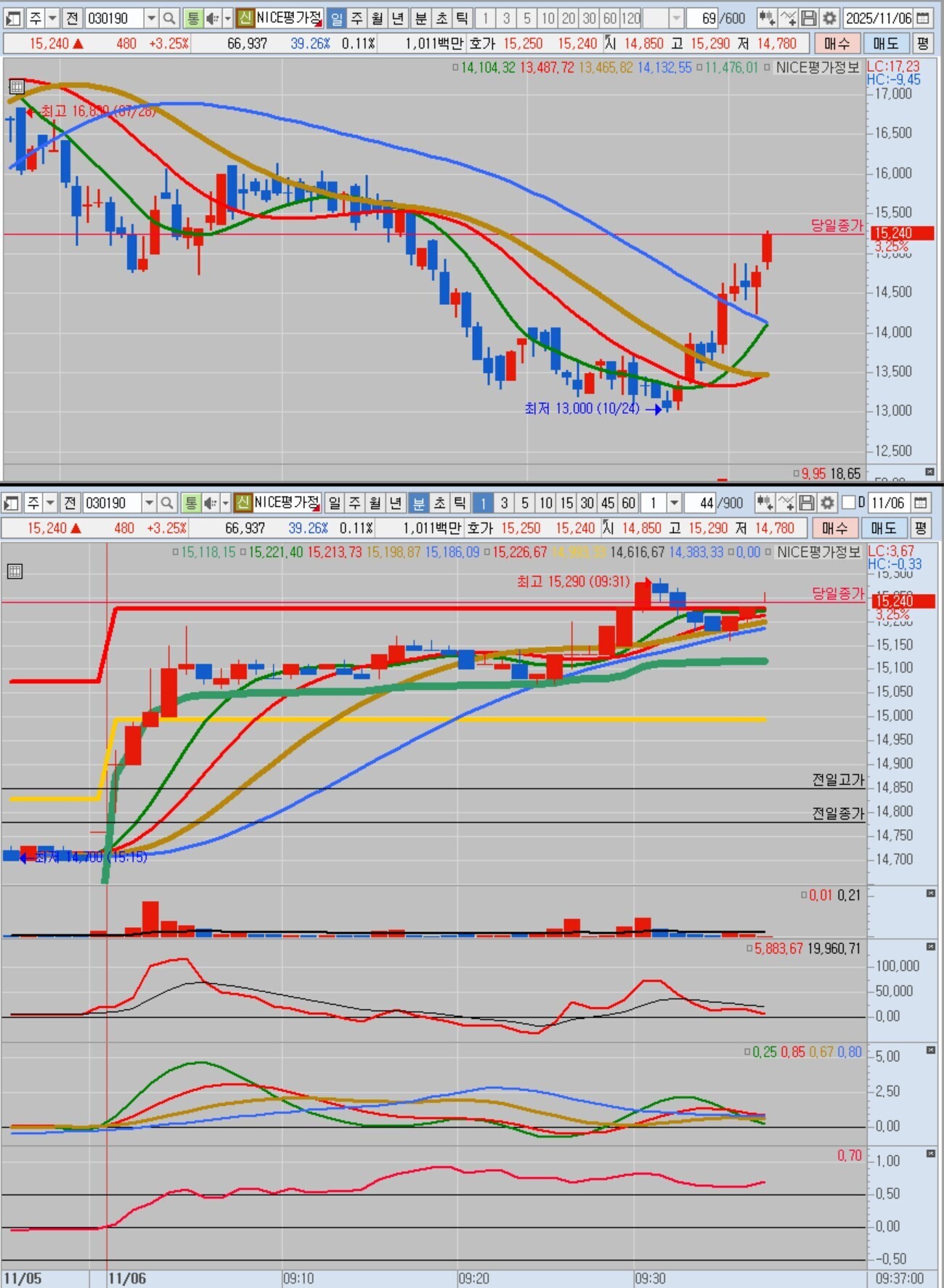
Task: Select 일 (daily) period in bottom chart
Action: pos(335,503)
